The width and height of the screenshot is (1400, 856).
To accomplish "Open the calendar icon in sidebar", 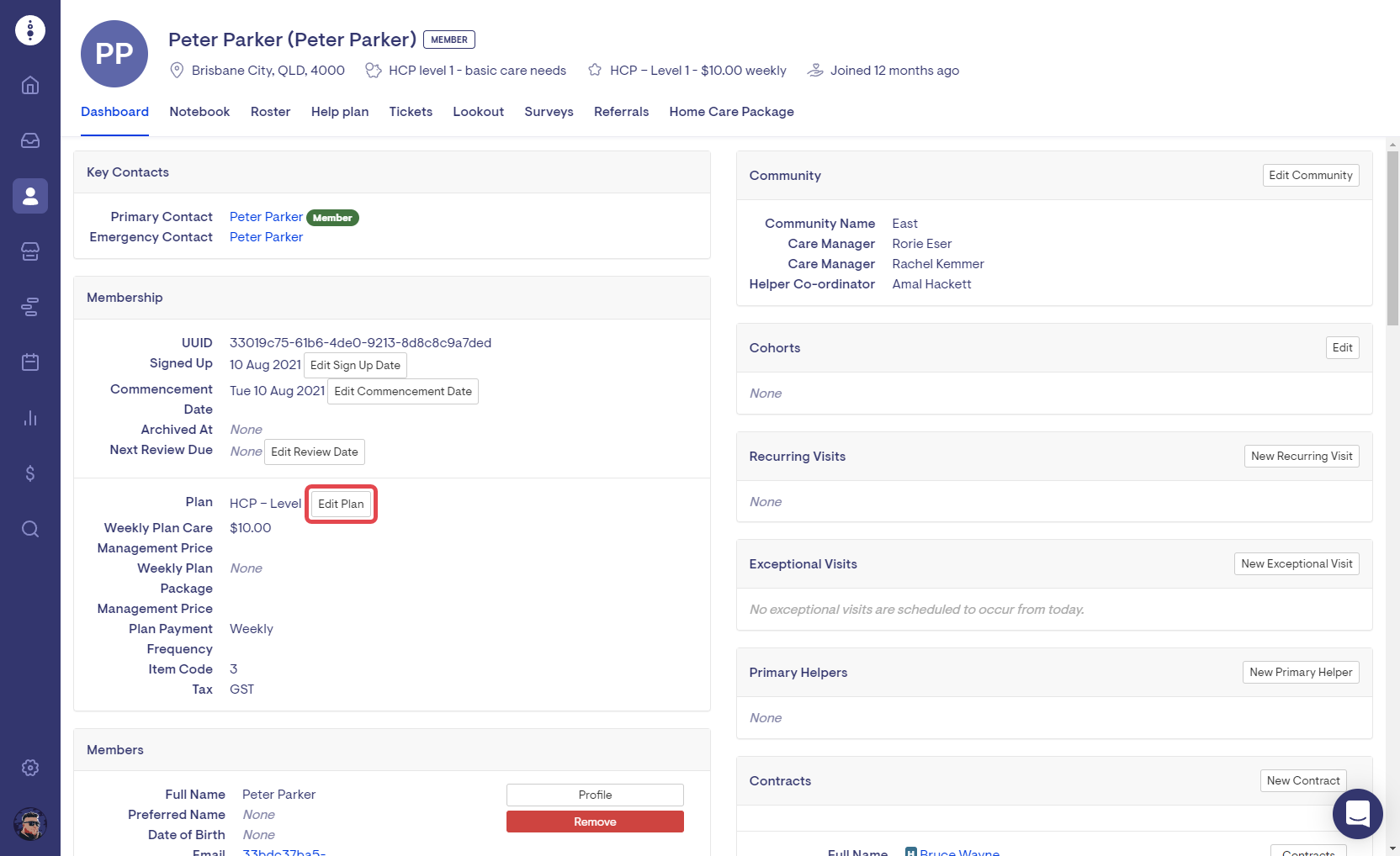I will pyautogui.click(x=30, y=362).
